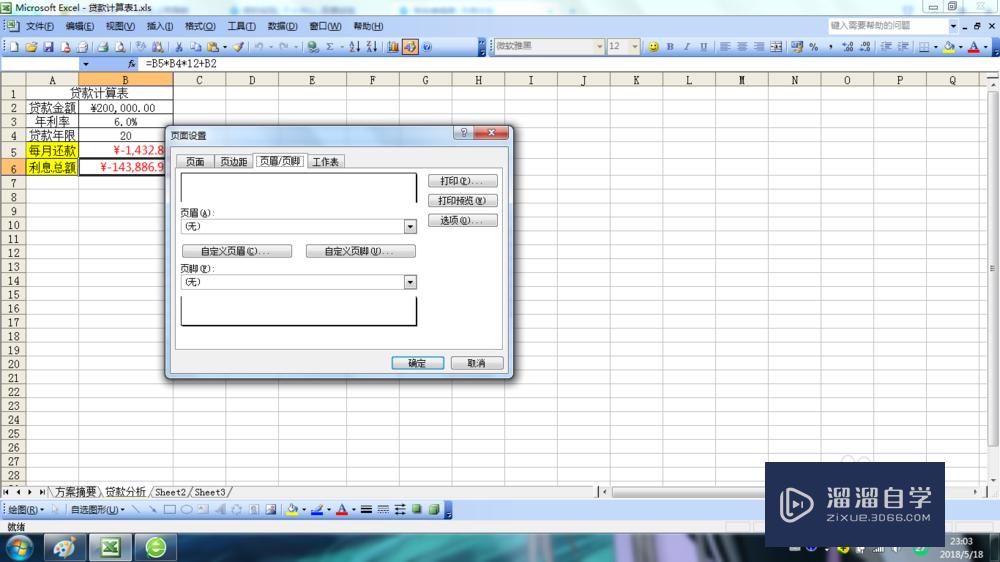Click the Print Preview magnifier icon
Image resolution: width=1000 pixels, height=562 pixels.
(119, 47)
